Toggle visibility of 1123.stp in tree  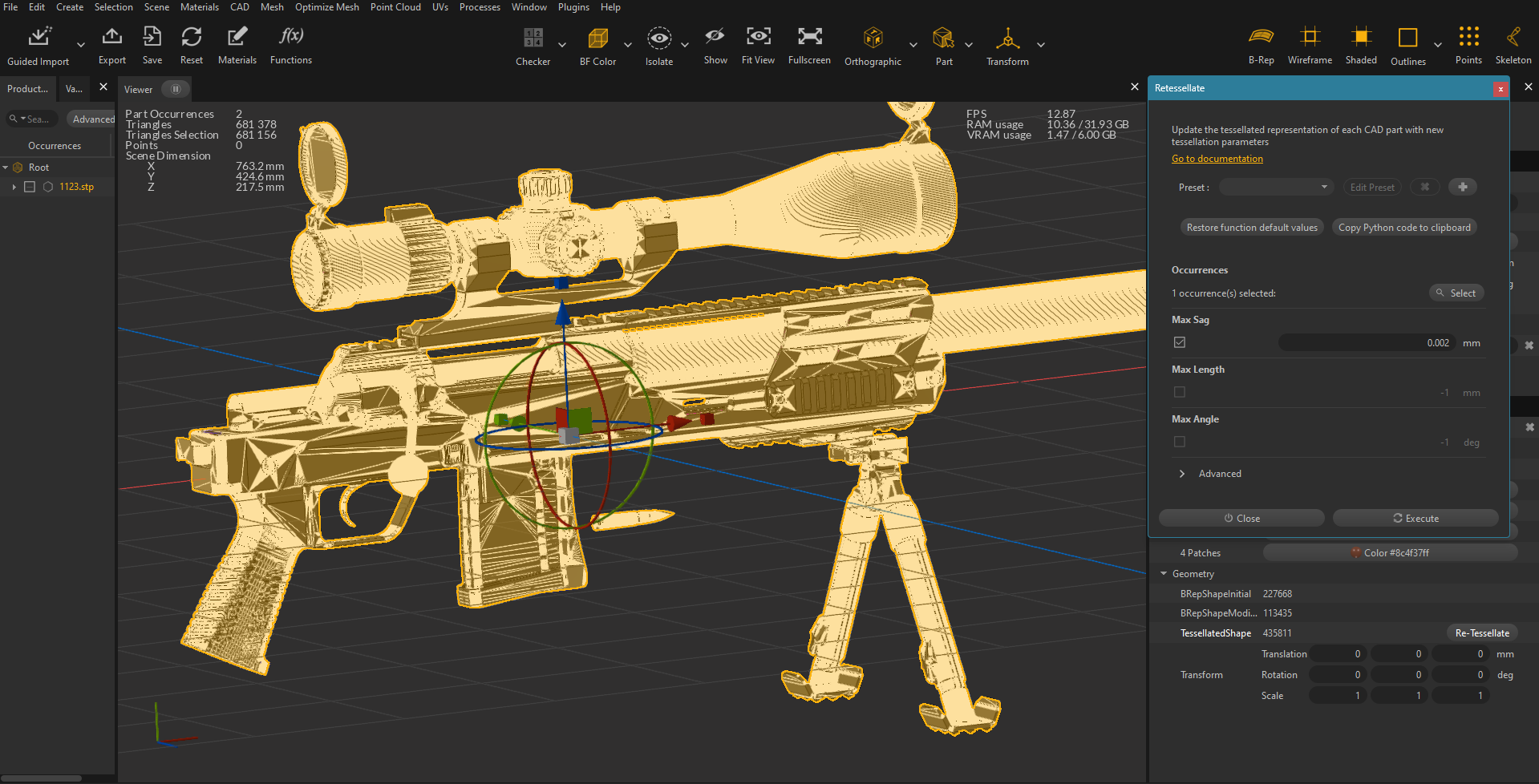[x=30, y=186]
